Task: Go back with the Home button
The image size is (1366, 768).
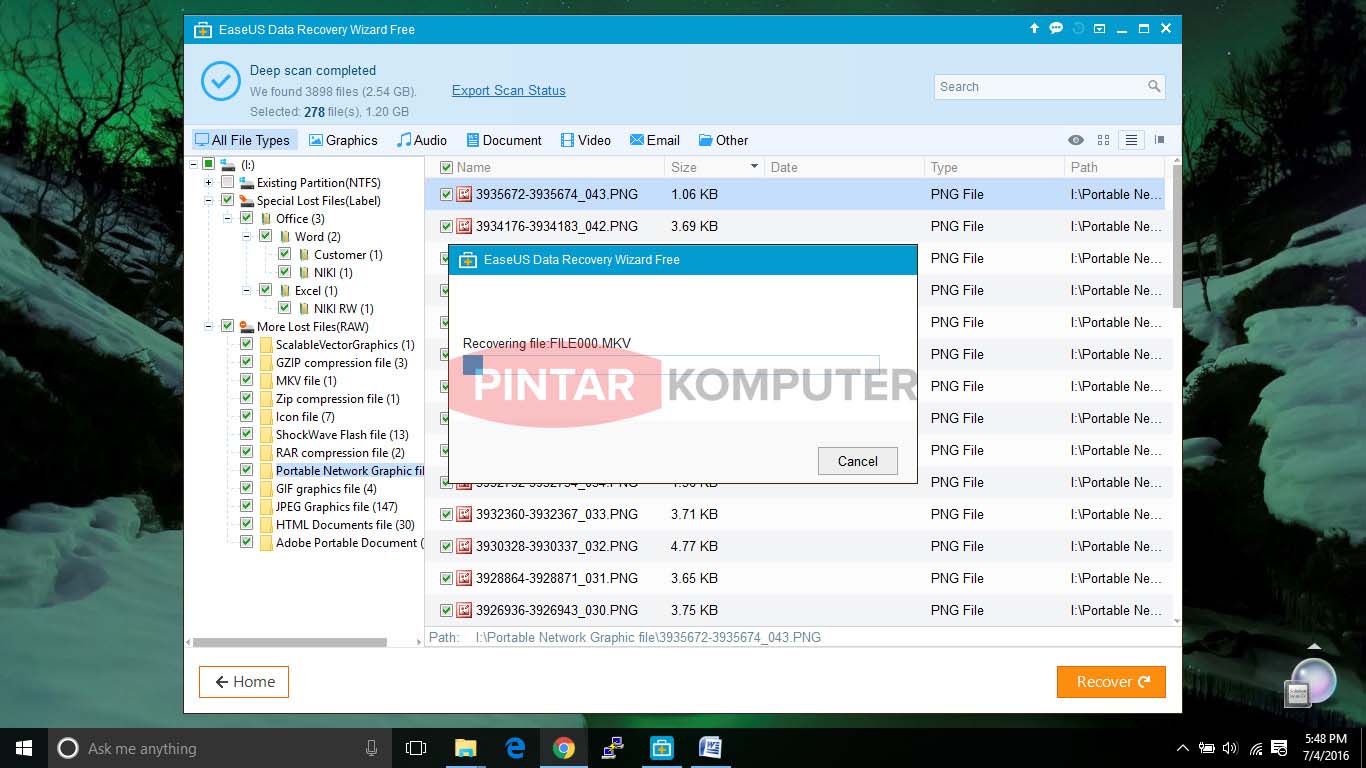Action: click(244, 682)
